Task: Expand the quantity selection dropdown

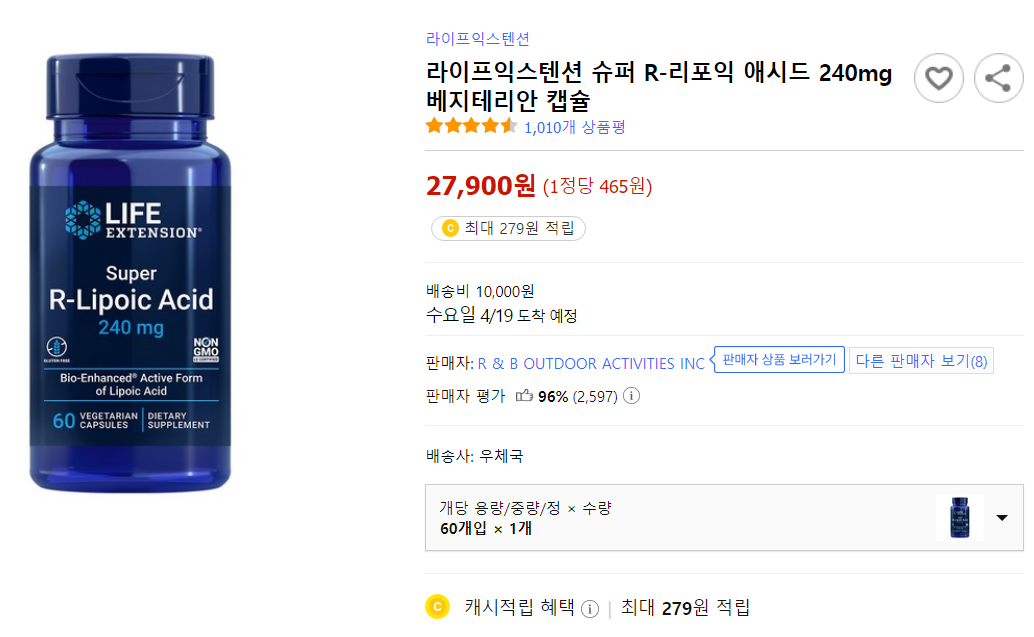Action: coord(1001,517)
